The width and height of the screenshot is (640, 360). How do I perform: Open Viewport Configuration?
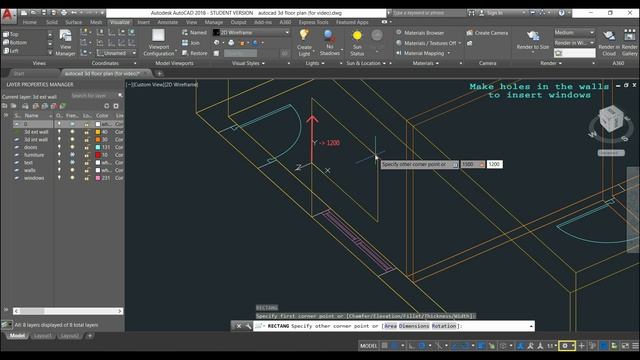[158, 42]
